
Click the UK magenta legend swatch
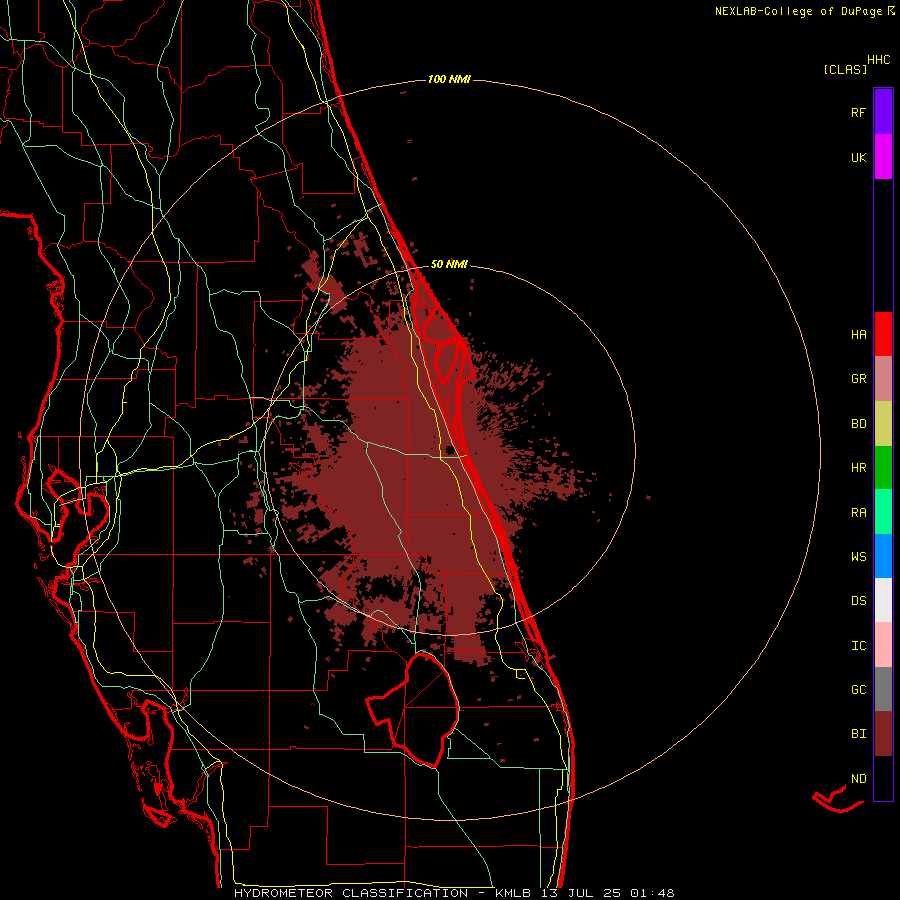(883, 157)
